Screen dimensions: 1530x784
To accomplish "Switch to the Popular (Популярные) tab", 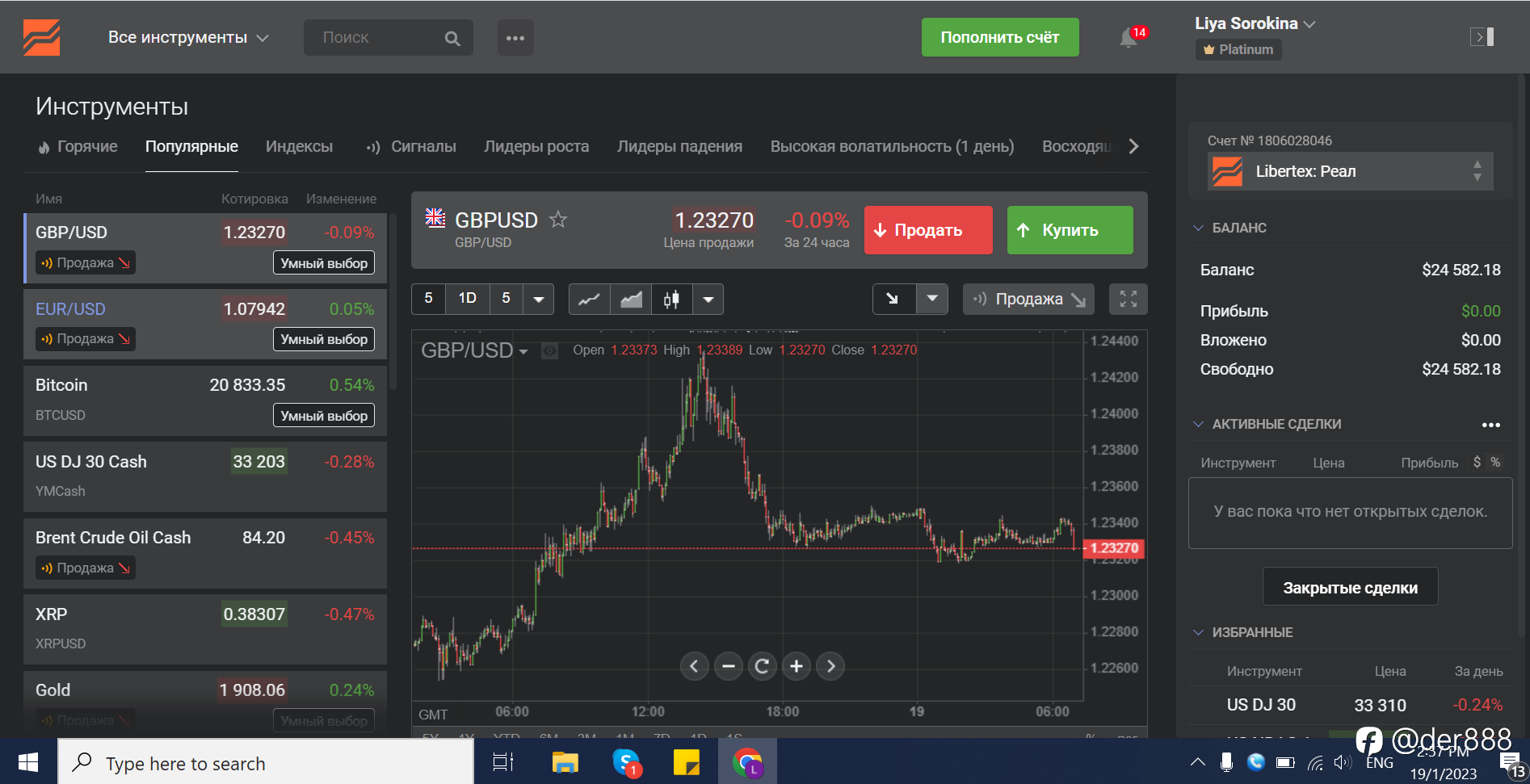I will [191, 146].
